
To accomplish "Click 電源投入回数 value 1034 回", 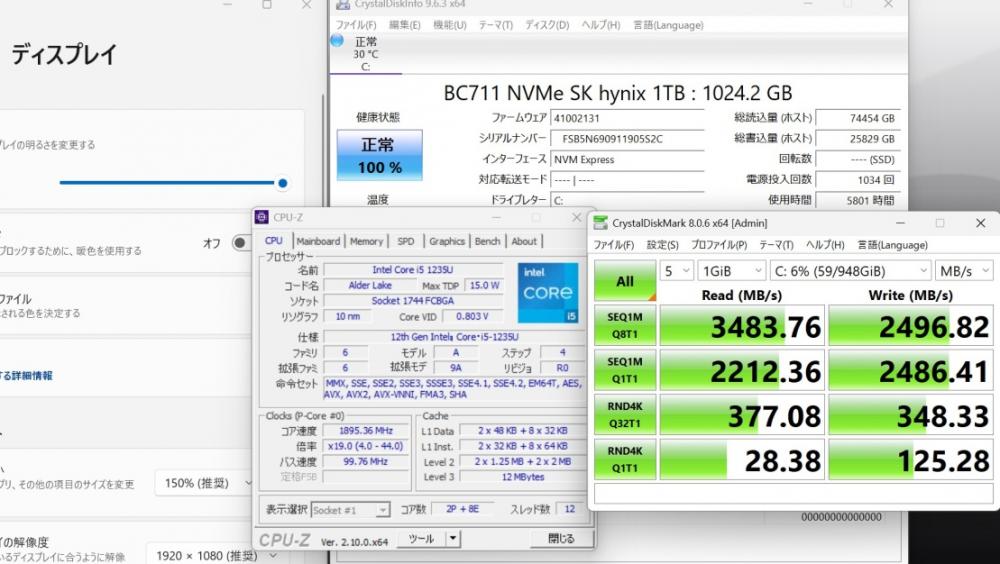I will tap(858, 180).
